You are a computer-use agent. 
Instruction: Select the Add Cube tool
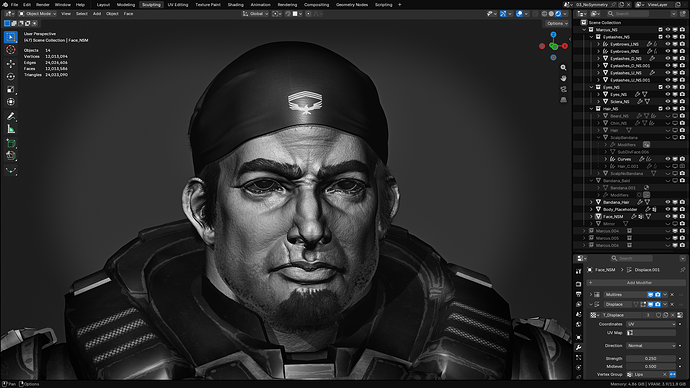tap(11, 143)
